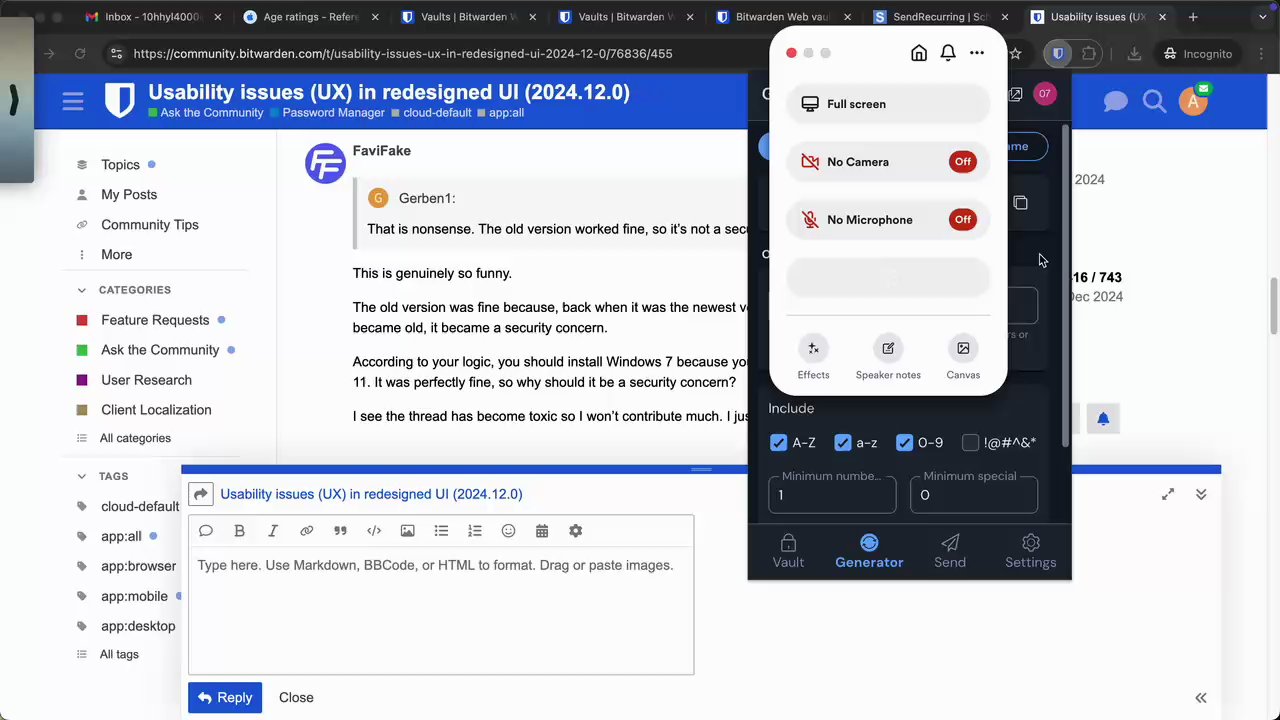Open My Posts in sidebar

click(129, 195)
